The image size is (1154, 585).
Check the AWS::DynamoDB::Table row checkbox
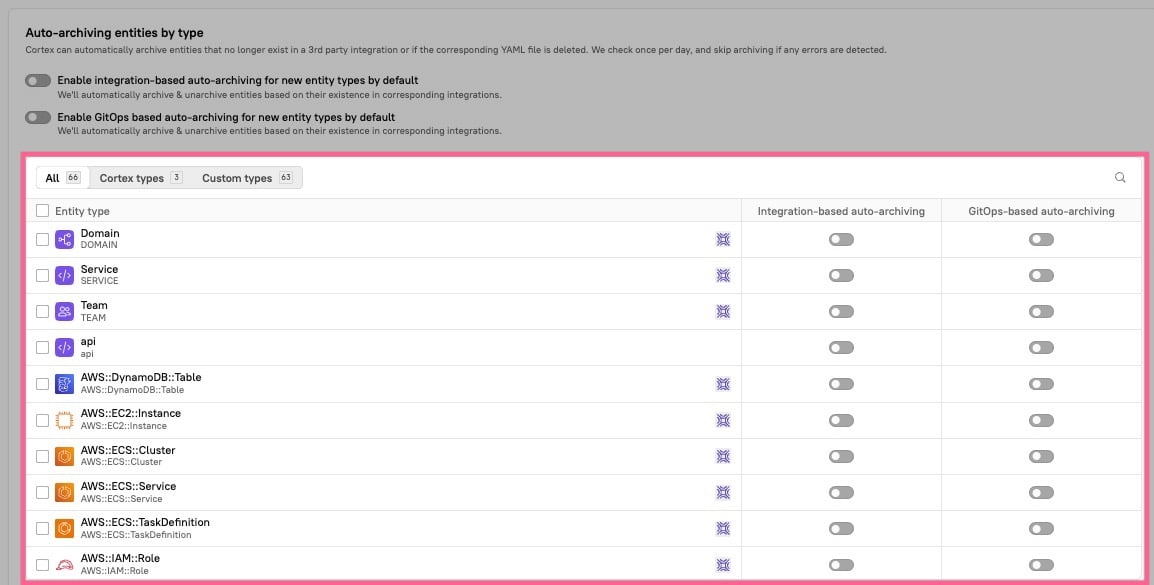point(43,383)
